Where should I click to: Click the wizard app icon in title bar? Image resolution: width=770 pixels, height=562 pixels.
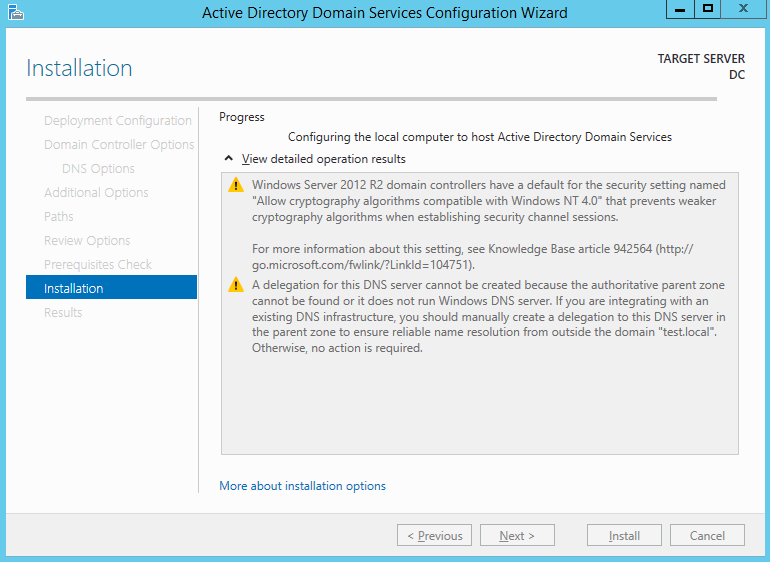pyautogui.click(x=16, y=12)
